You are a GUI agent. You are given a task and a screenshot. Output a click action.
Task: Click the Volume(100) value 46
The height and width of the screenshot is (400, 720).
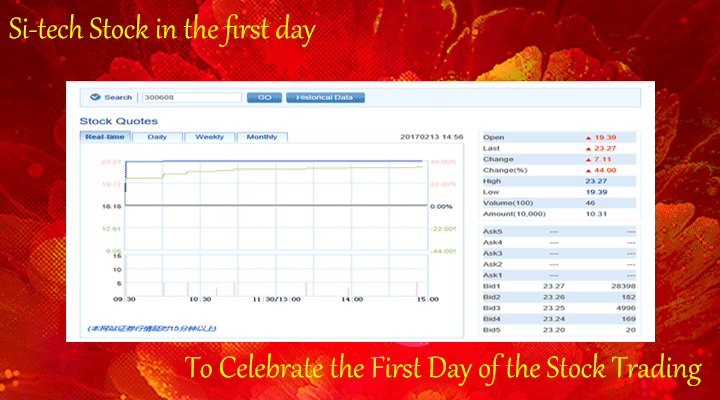(590, 203)
